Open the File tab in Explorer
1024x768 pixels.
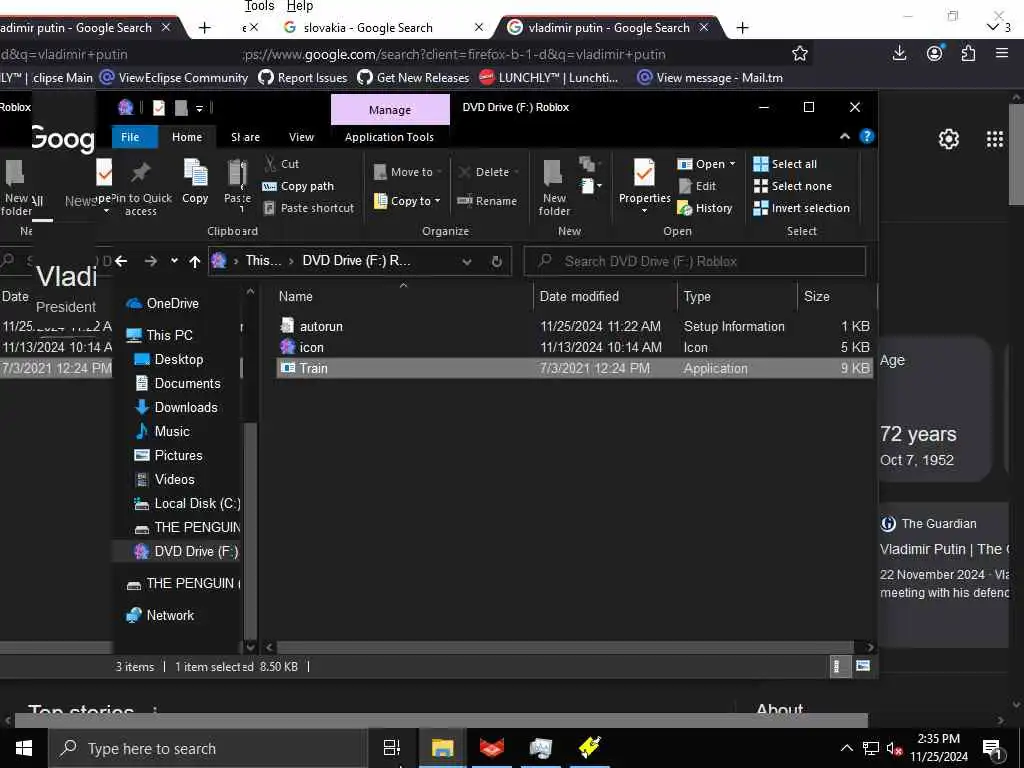(130, 137)
